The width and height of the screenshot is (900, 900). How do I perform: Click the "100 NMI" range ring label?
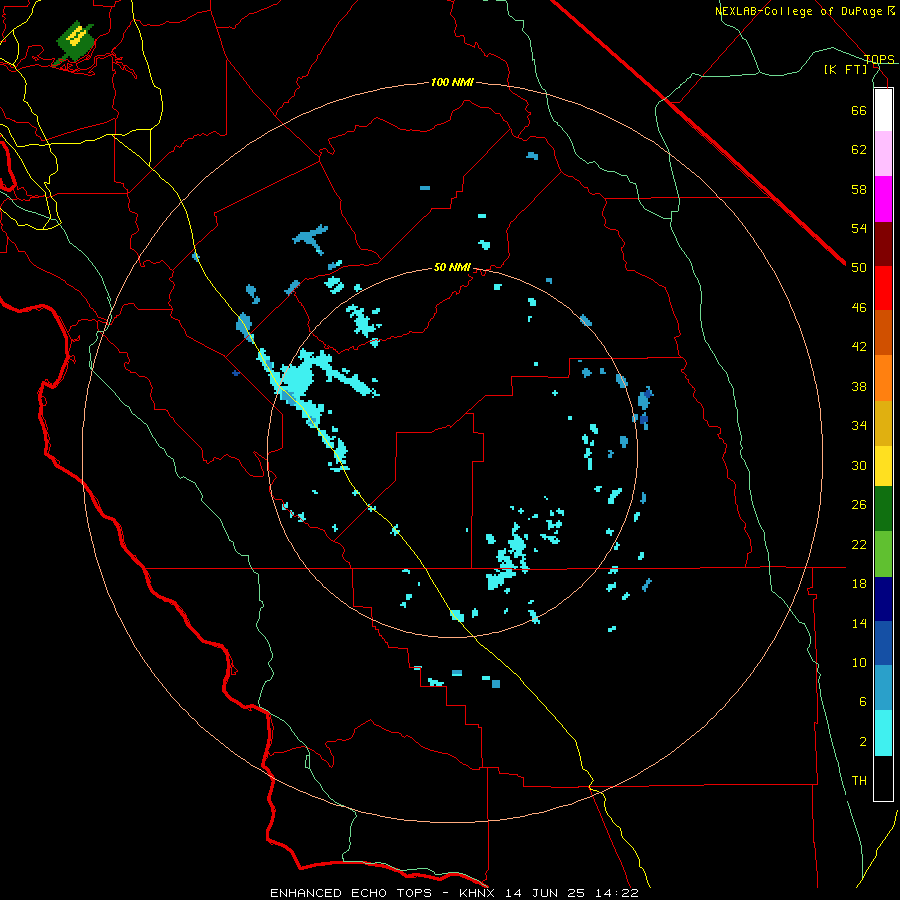(452, 83)
